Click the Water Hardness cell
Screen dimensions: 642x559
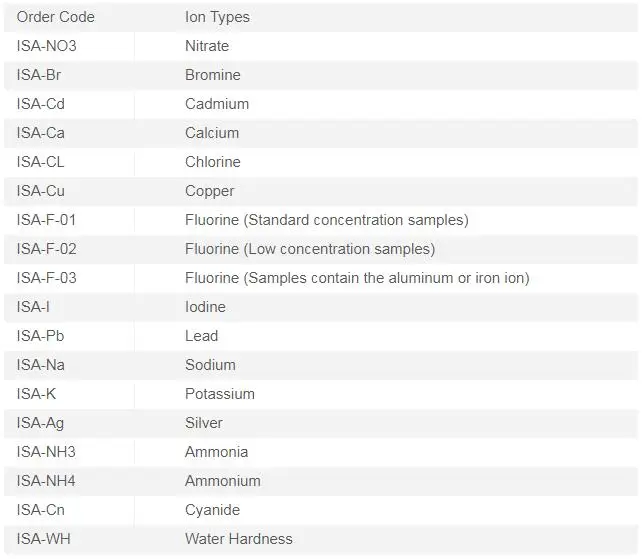click(239, 539)
